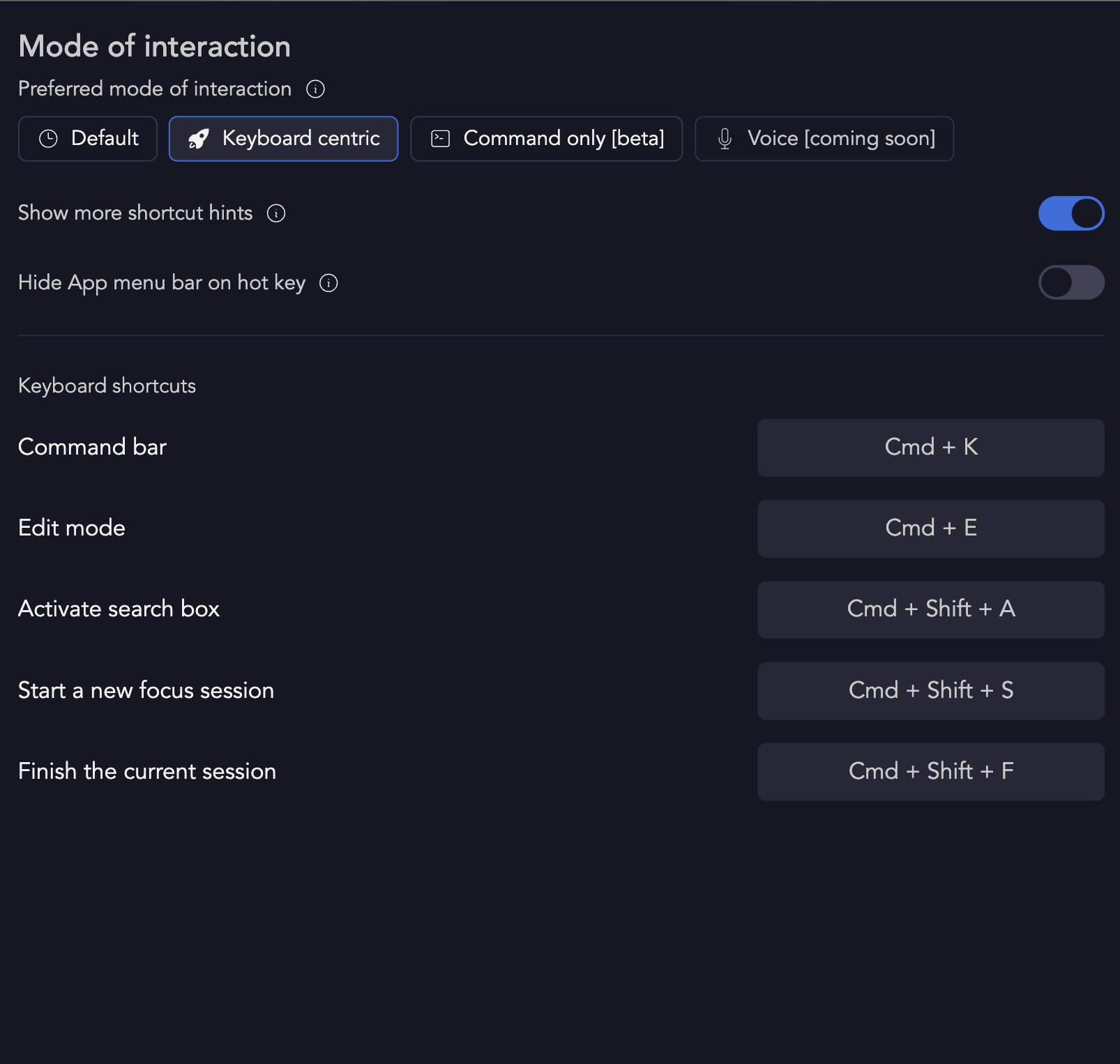1120x1064 pixels.
Task: Click the Keyboard shortcuts section heading
Action: point(107,386)
